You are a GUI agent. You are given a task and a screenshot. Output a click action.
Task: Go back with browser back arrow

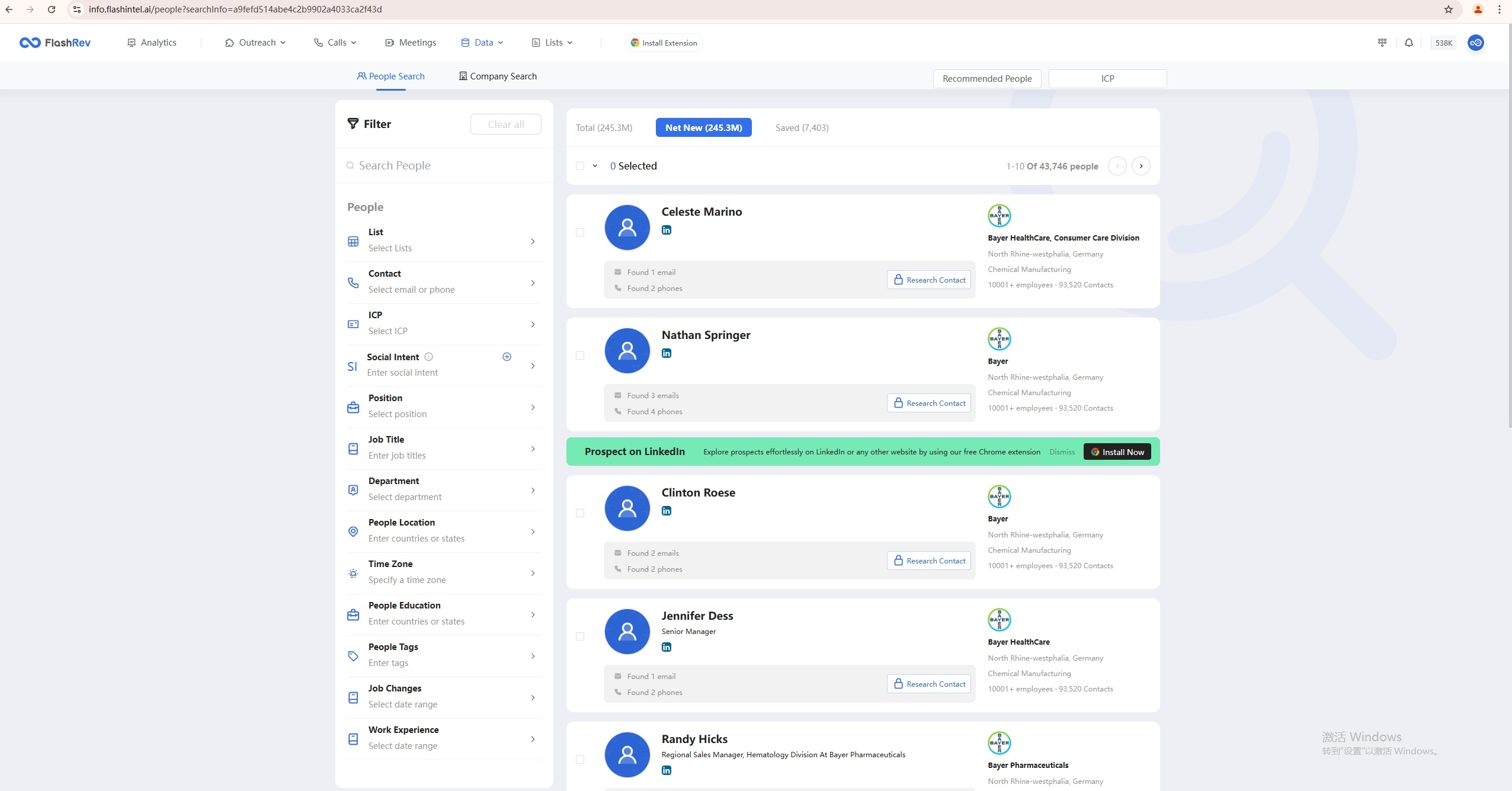click(x=9, y=9)
